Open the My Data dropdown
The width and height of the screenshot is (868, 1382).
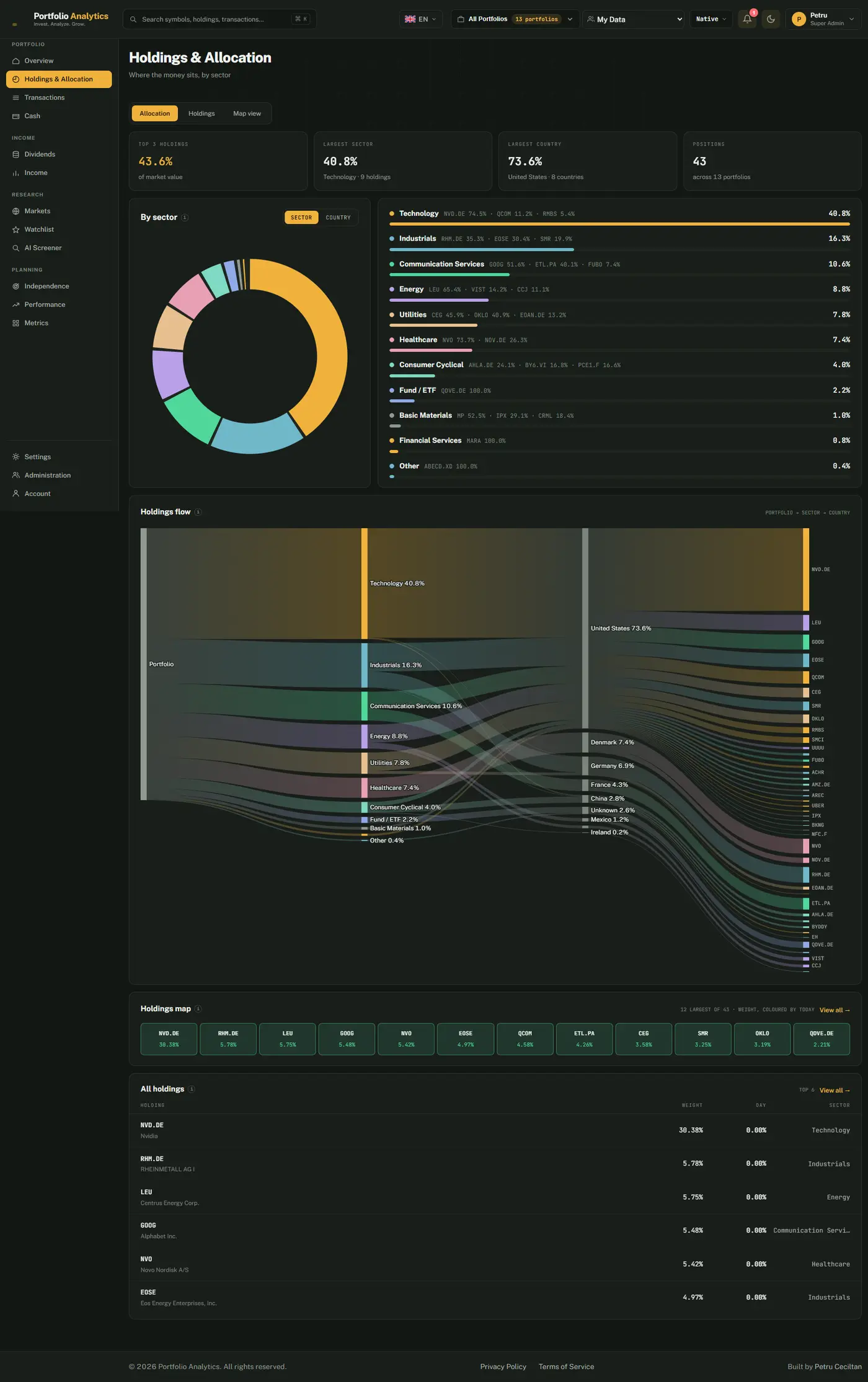point(633,19)
